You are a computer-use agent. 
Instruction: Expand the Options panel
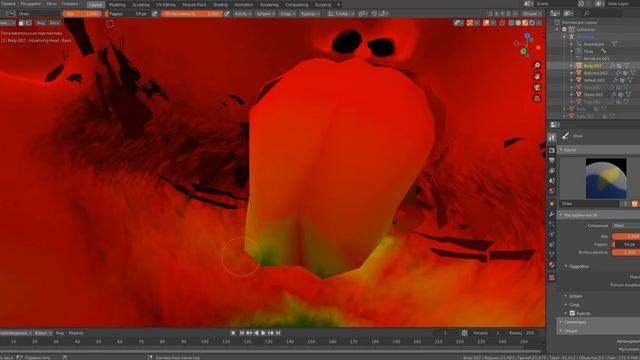(599, 331)
